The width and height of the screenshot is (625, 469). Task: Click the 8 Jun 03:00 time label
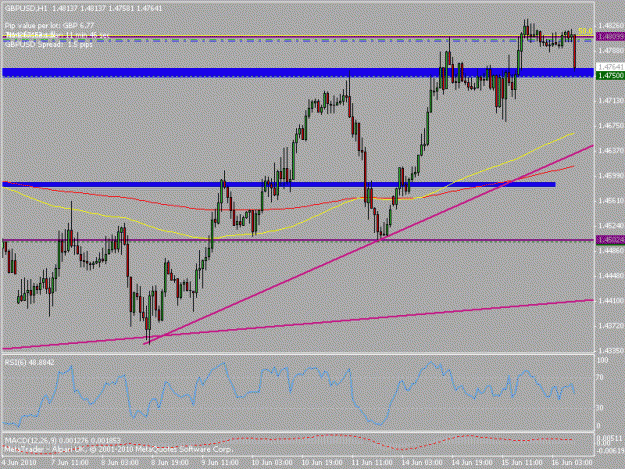(x=120, y=463)
